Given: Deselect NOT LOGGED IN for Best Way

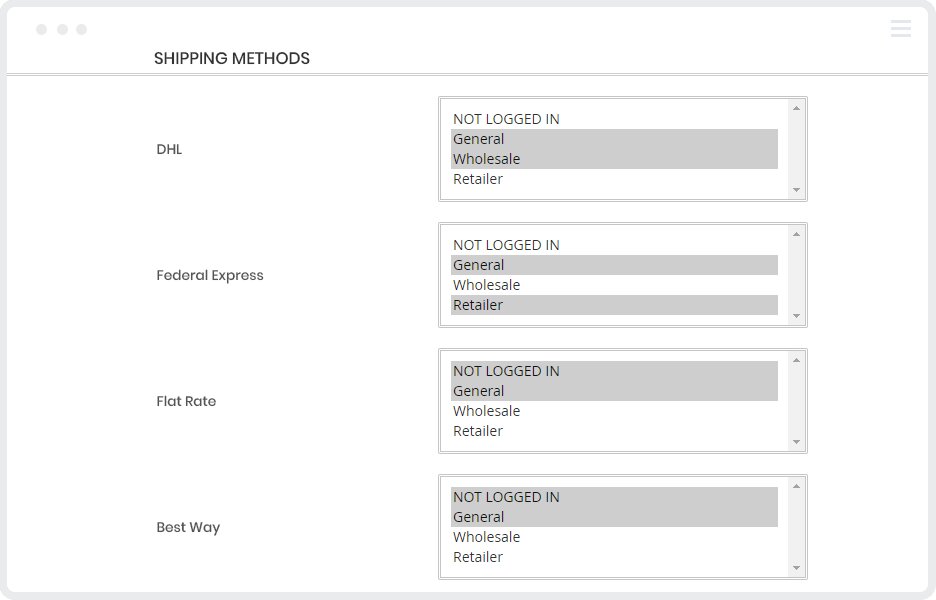Looking at the screenshot, I should point(506,497).
